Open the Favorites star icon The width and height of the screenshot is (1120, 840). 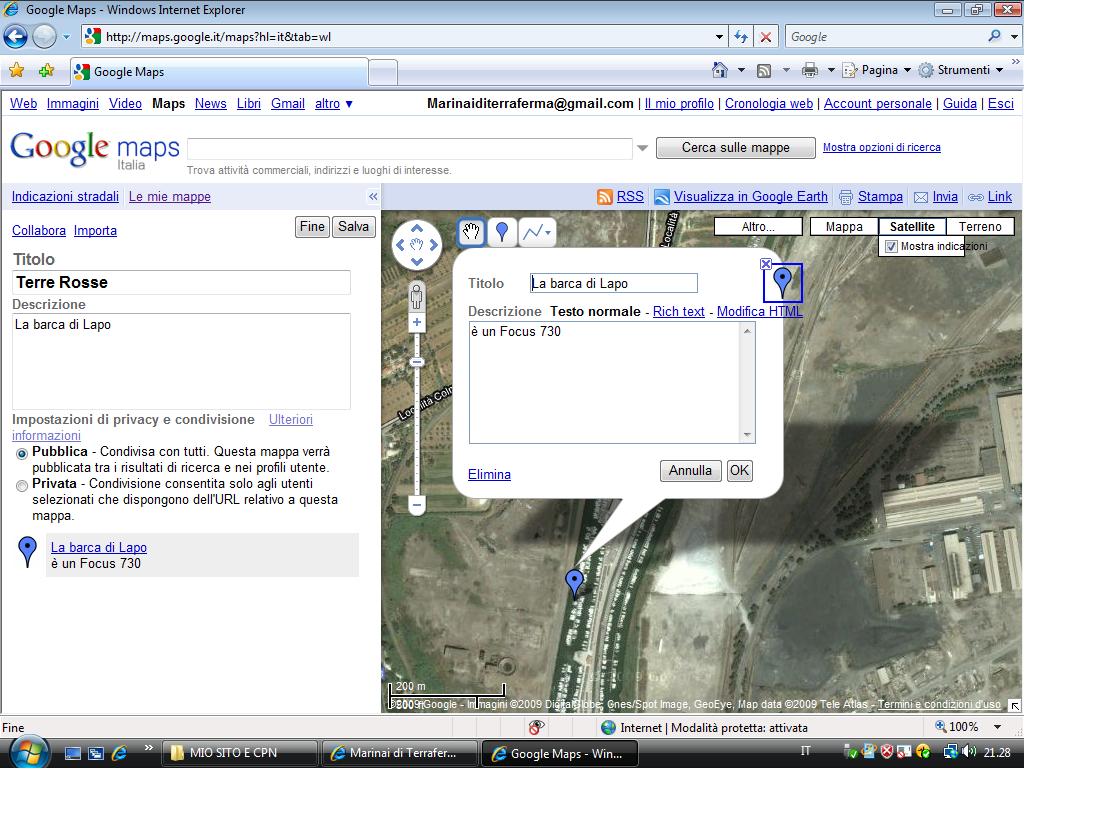[x=16, y=70]
